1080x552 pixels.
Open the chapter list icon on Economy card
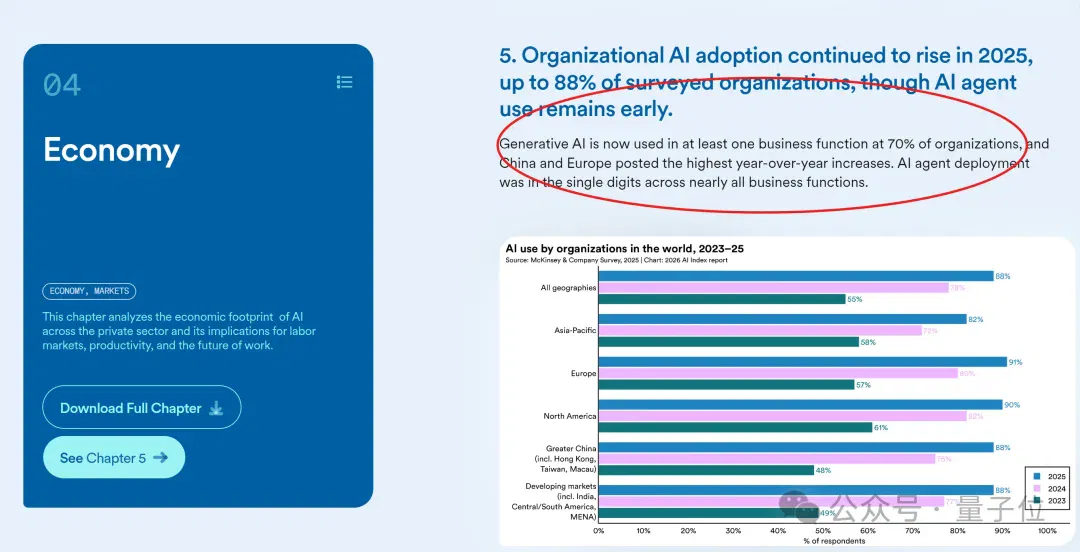tap(344, 82)
